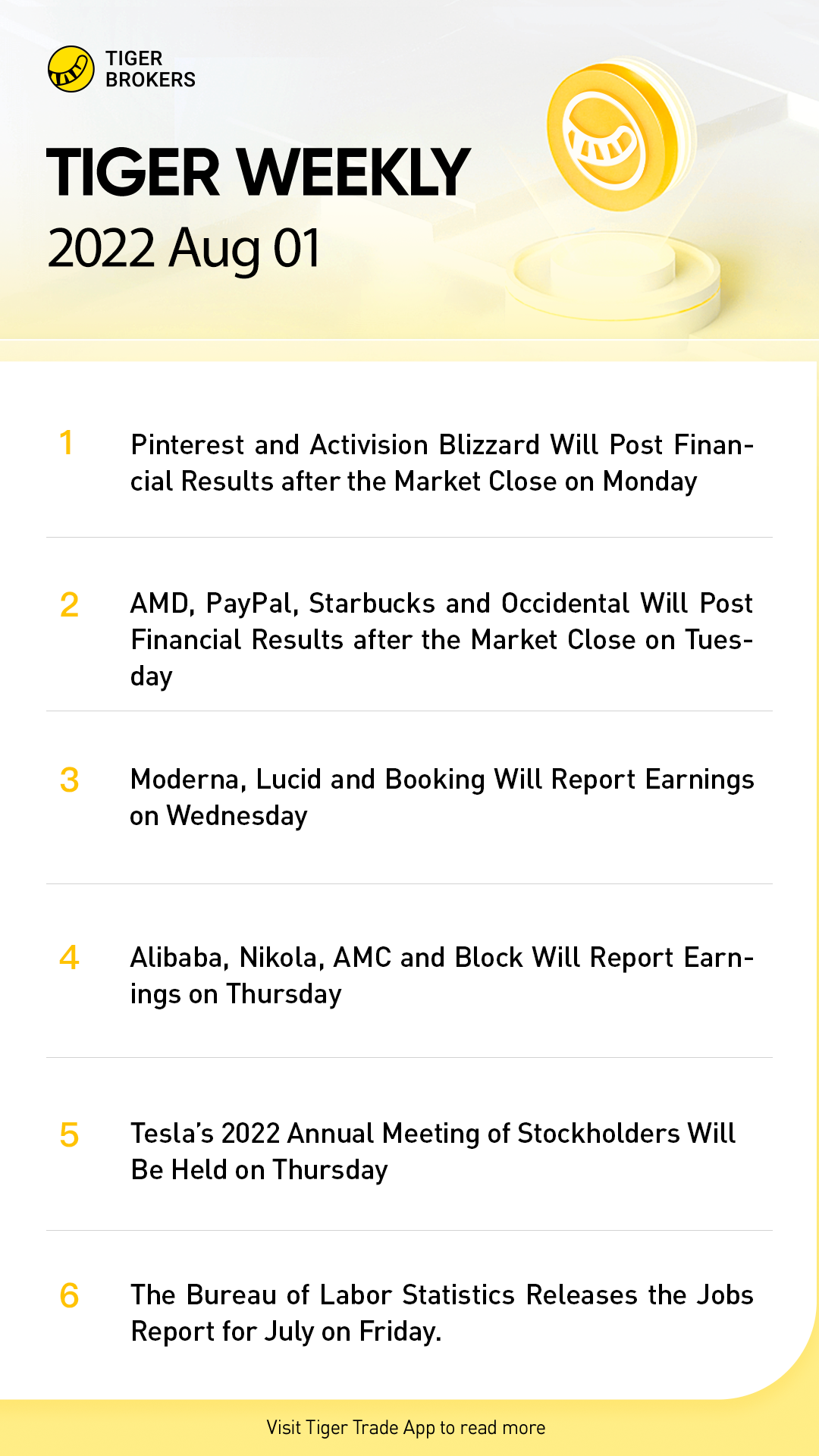Open the Moderna, Lucid and Booking headline
This screenshot has width=819, height=1456.
441,797
